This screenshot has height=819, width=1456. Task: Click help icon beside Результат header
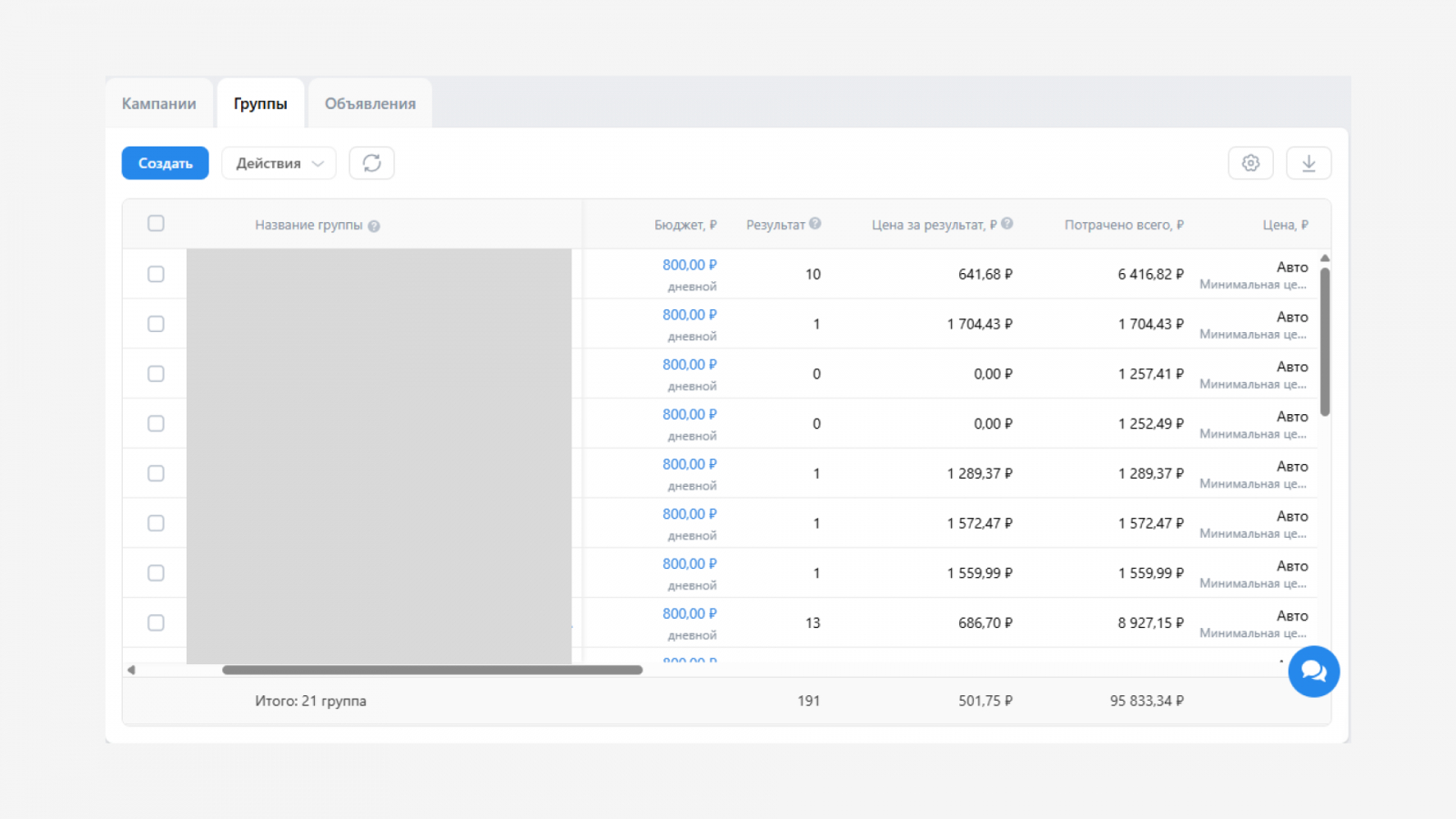tap(815, 224)
